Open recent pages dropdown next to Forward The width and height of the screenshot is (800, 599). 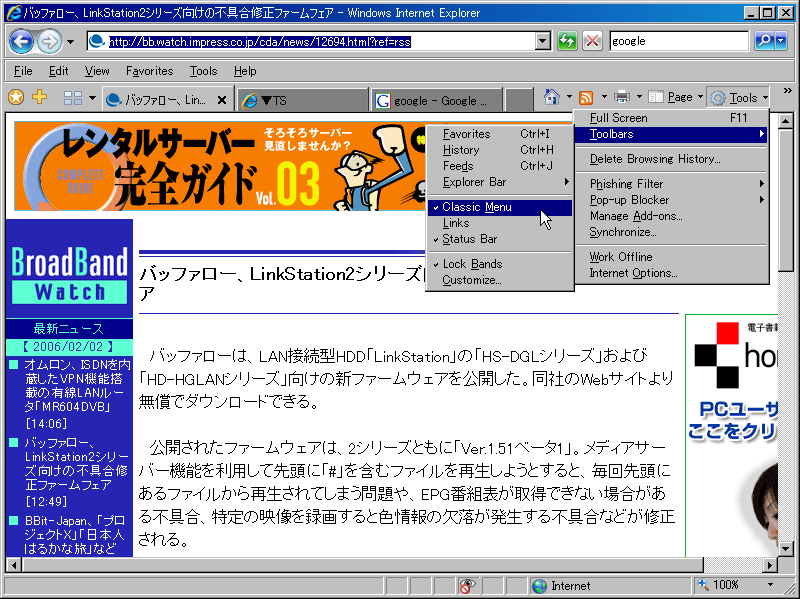(70, 41)
